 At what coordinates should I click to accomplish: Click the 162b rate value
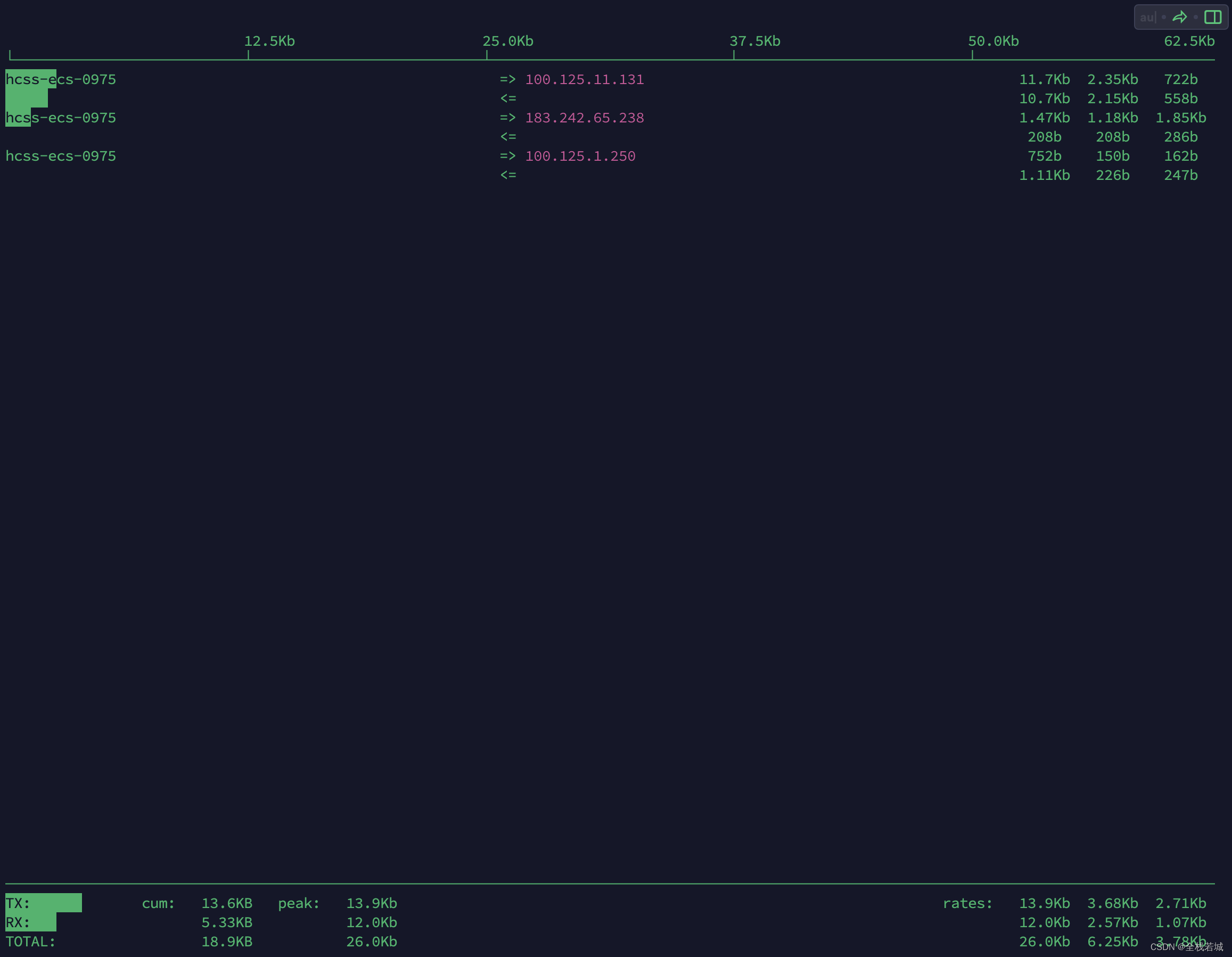coord(1181,156)
